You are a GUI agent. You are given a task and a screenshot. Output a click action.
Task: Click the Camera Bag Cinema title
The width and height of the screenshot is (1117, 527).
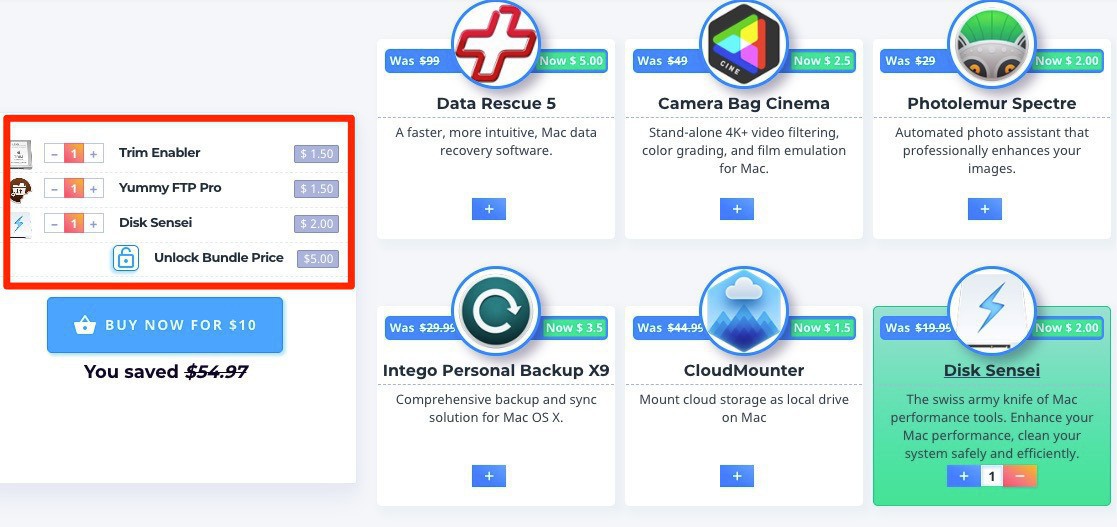744,103
